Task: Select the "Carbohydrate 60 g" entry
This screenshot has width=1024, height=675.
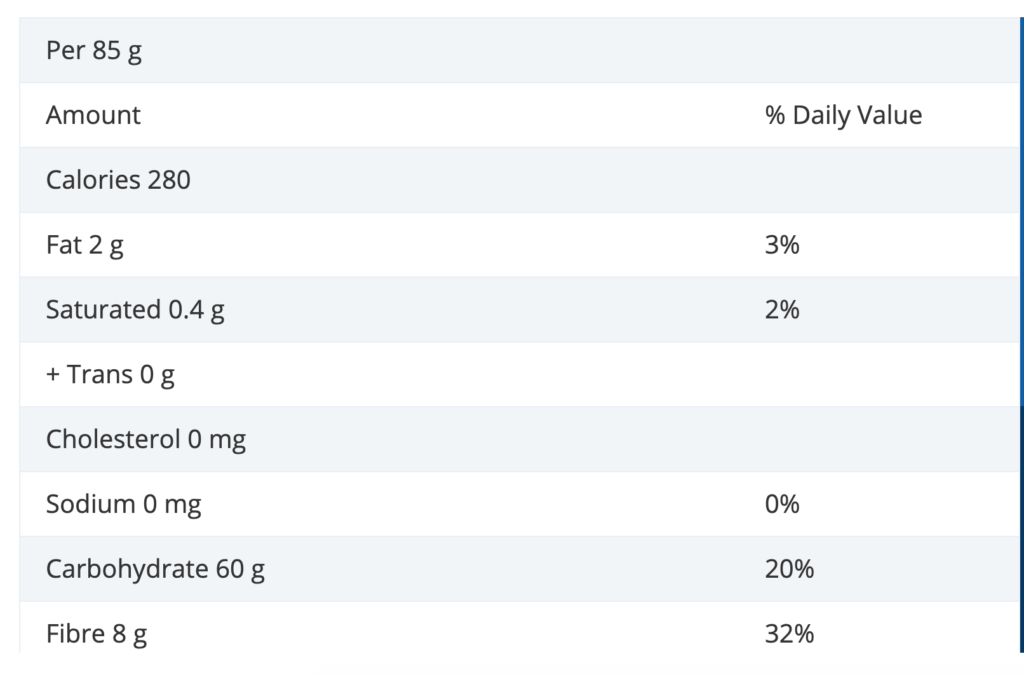Action: 155,569
